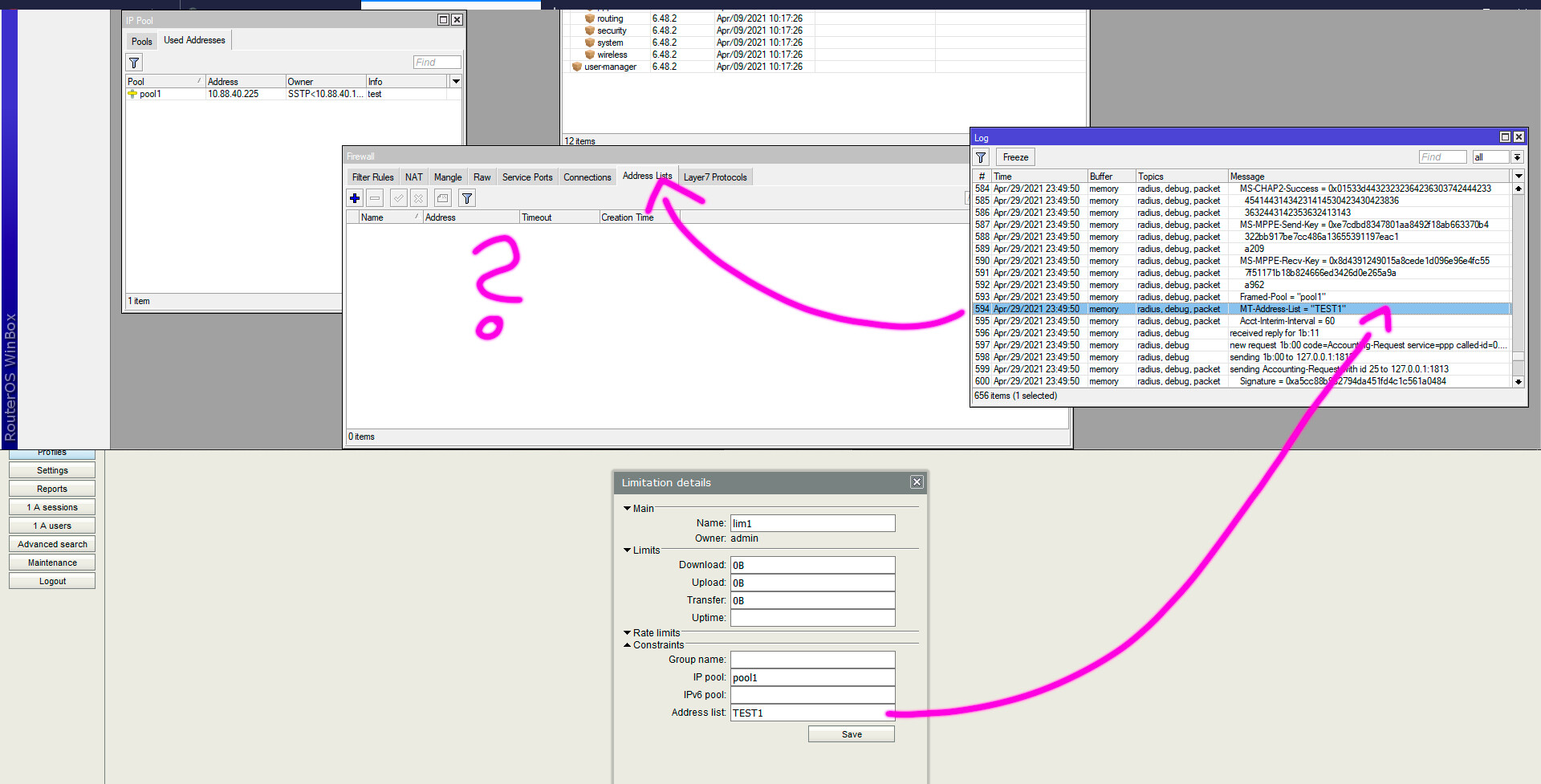
Task: Switch to the Pools tab in IP Pool
Action: [x=142, y=42]
